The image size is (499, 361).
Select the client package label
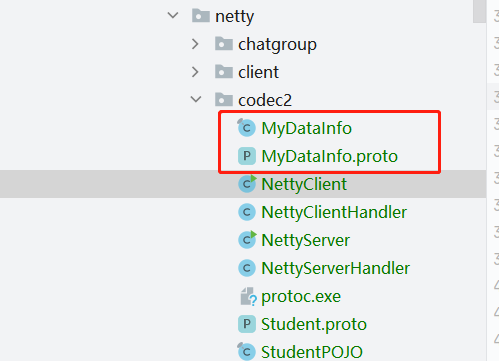(258, 72)
